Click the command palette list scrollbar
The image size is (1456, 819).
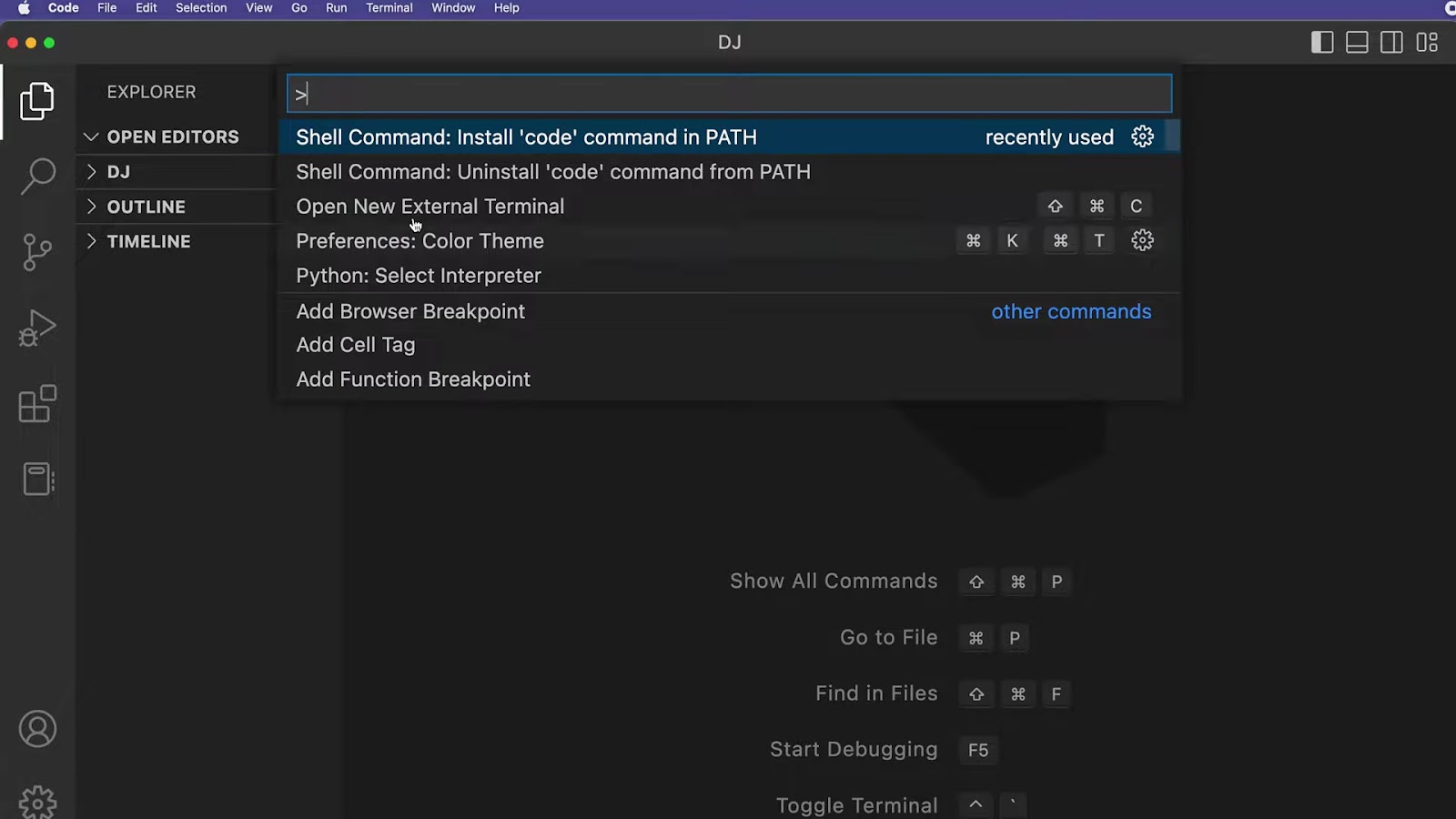1173,136
